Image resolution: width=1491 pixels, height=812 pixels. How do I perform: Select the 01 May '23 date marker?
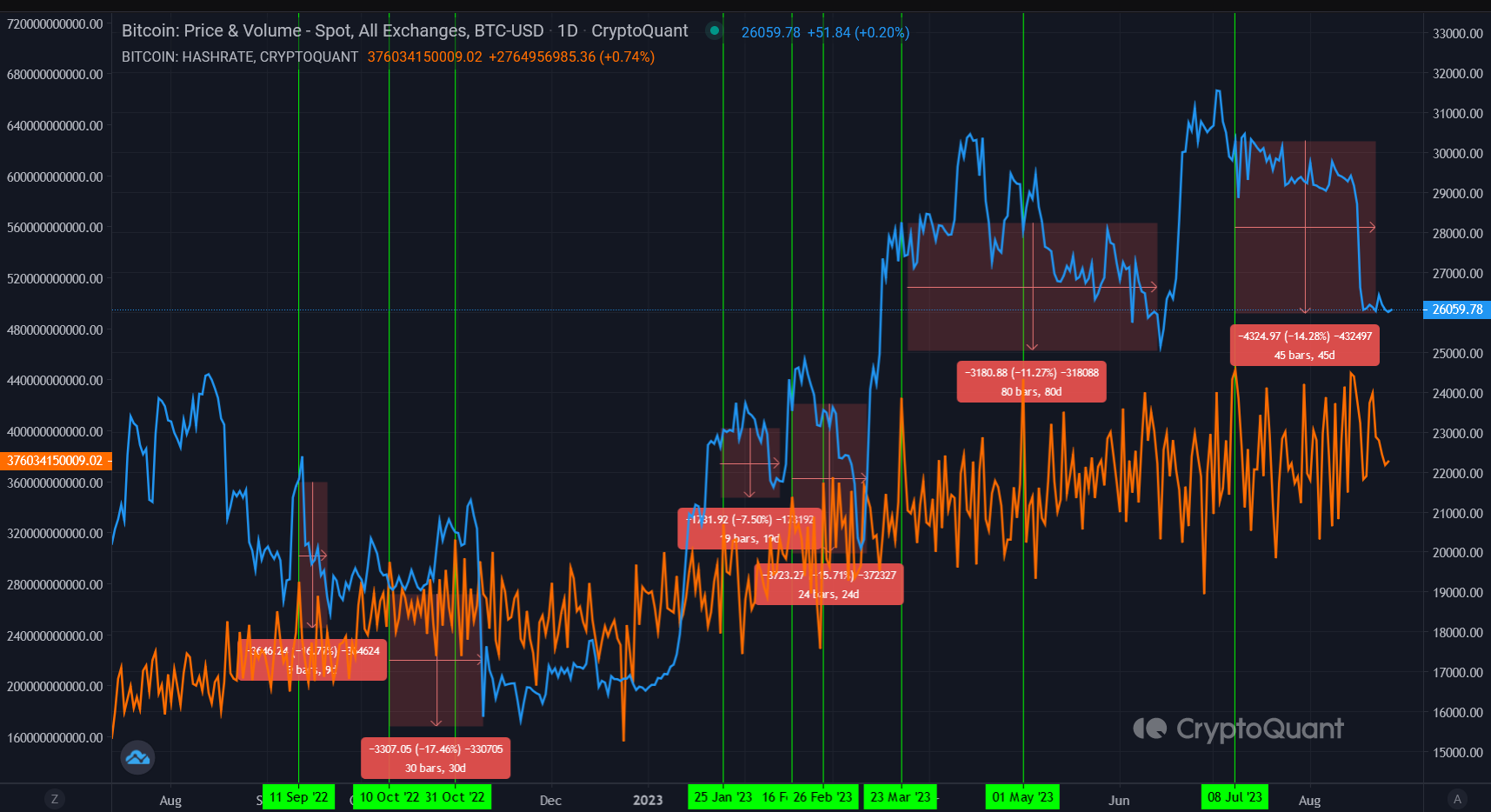(x=1022, y=797)
